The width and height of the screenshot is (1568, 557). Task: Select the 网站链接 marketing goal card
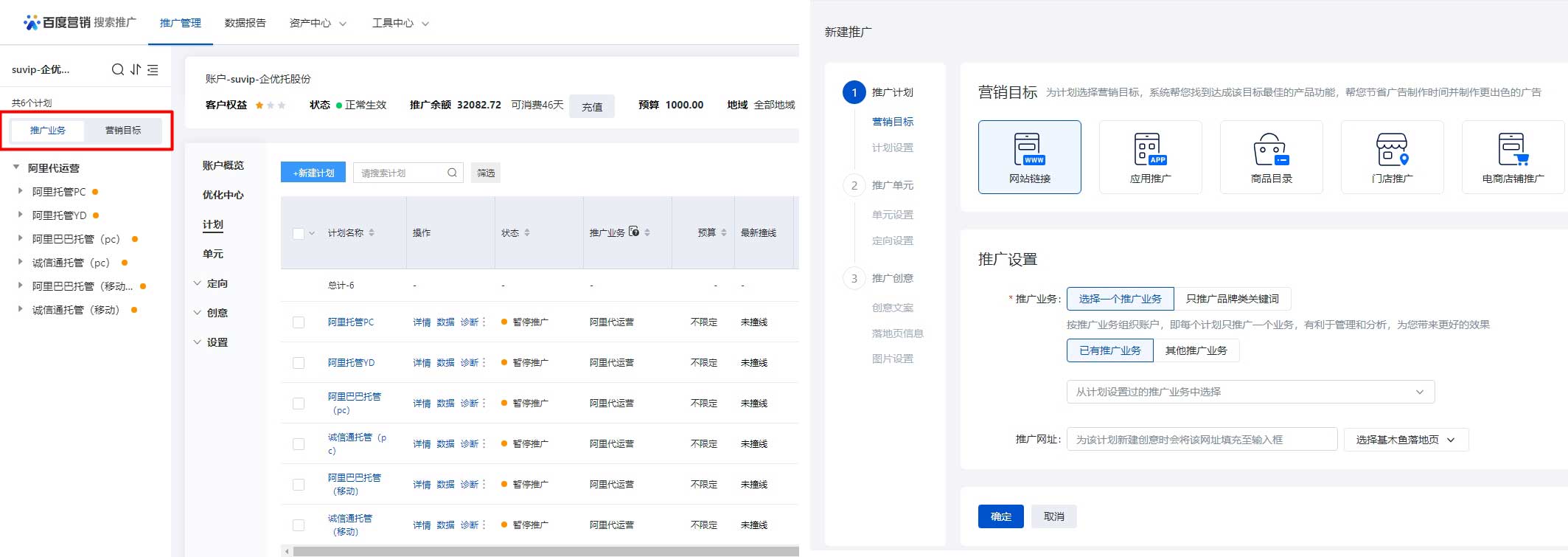[1030, 157]
